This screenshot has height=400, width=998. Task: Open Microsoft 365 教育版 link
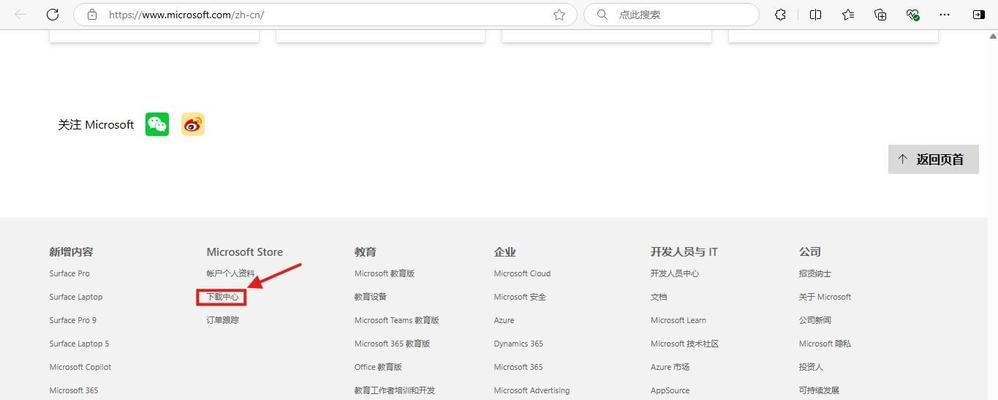click(392, 344)
